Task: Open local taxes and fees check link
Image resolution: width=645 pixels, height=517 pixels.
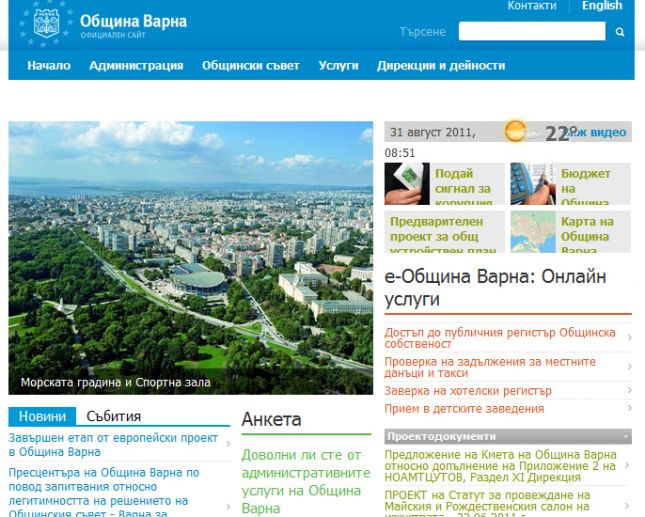Action: click(x=490, y=368)
